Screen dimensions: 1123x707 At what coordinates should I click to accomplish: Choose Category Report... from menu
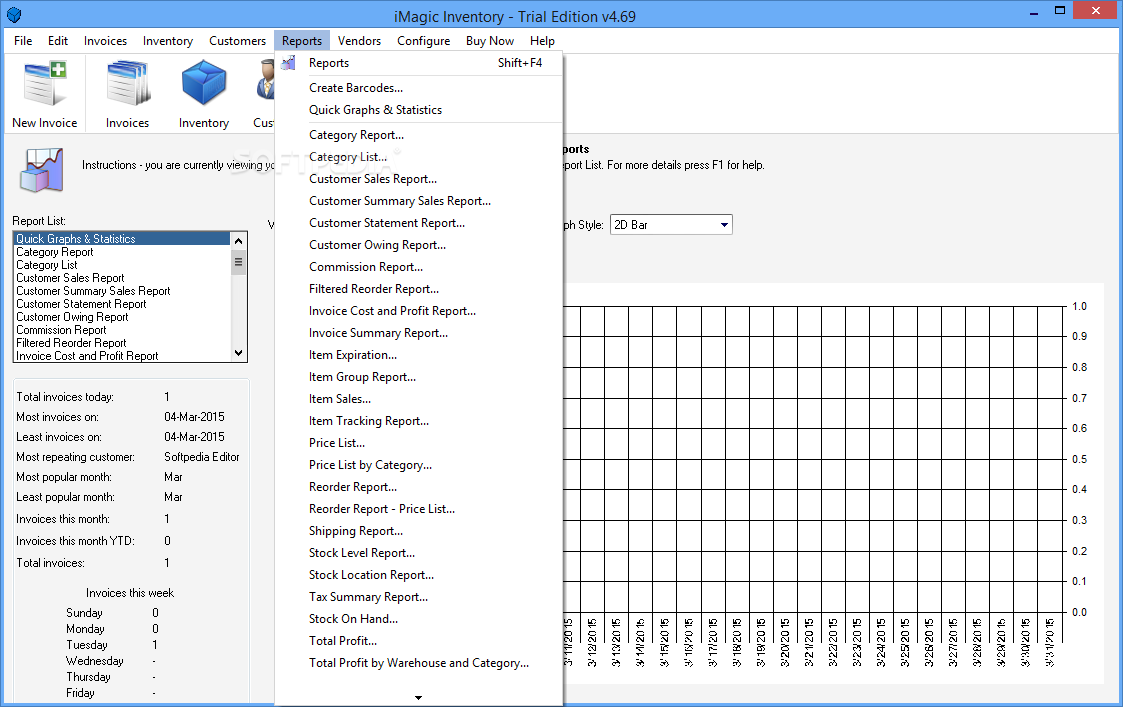click(419, 135)
